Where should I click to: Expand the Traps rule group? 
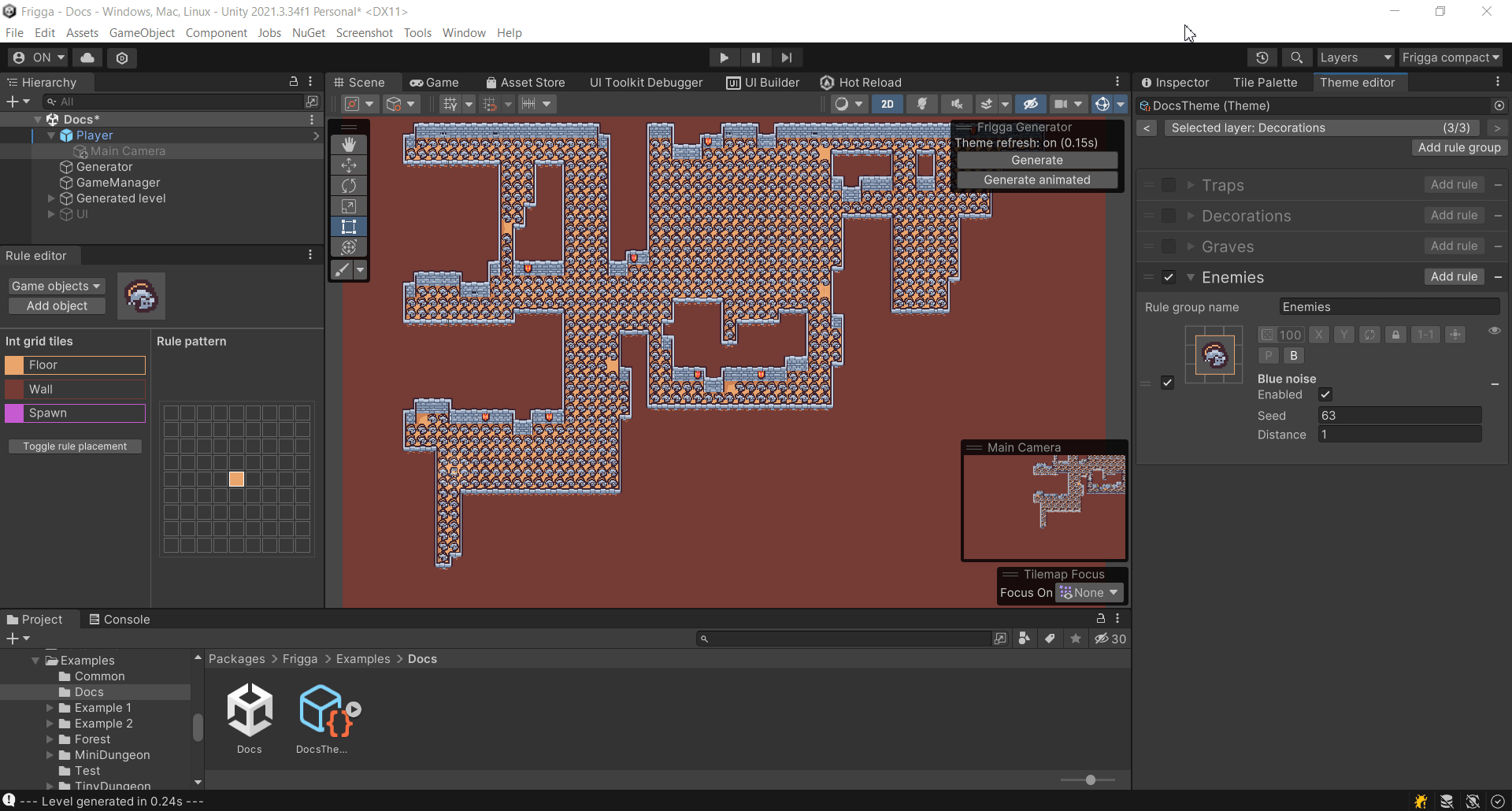pos(1191,185)
